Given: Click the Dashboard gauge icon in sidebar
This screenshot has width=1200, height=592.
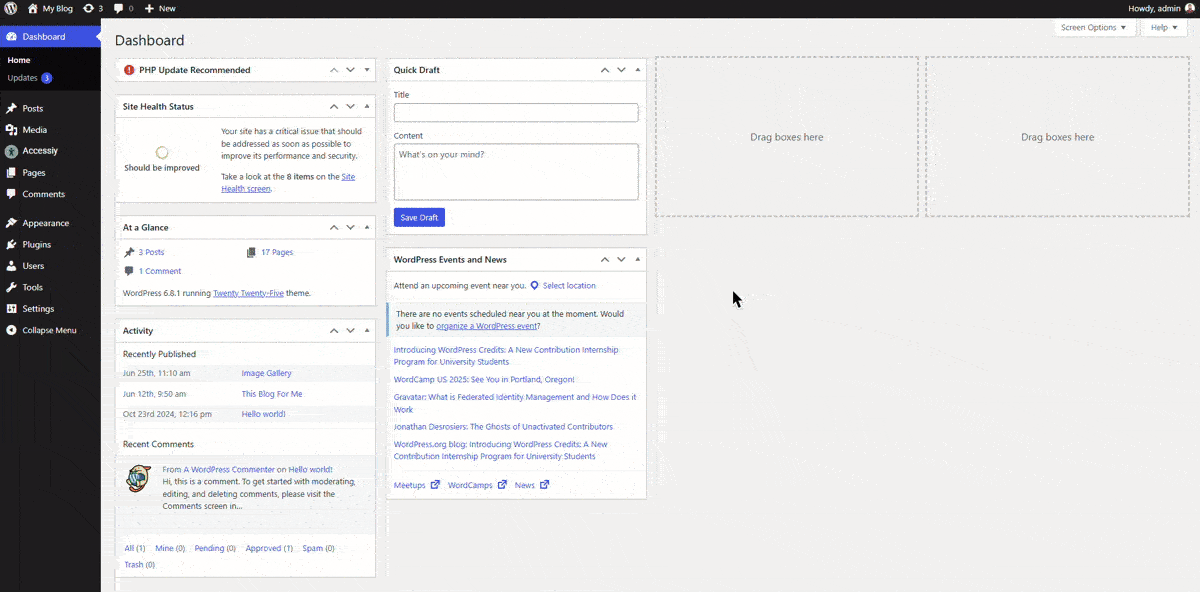Looking at the screenshot, I should click(x=11, y=37).
